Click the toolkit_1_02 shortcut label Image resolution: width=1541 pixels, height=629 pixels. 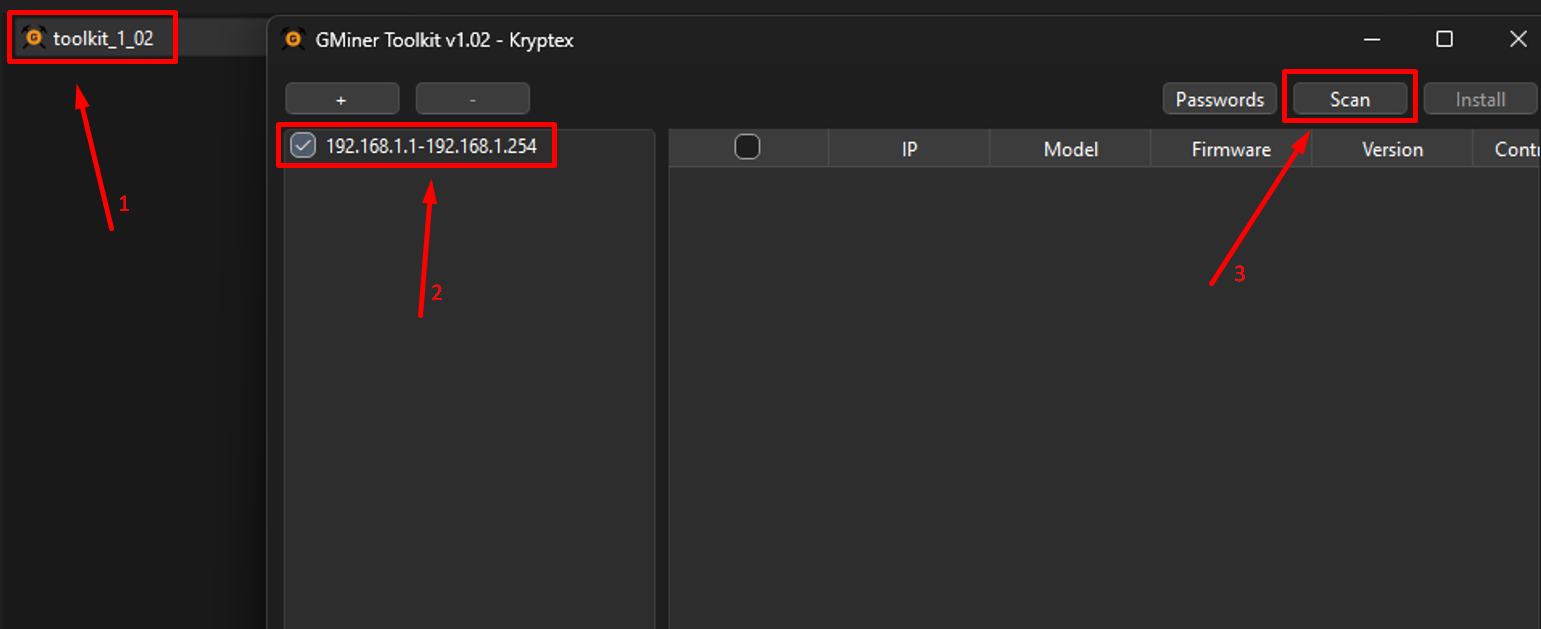point(103,39)
